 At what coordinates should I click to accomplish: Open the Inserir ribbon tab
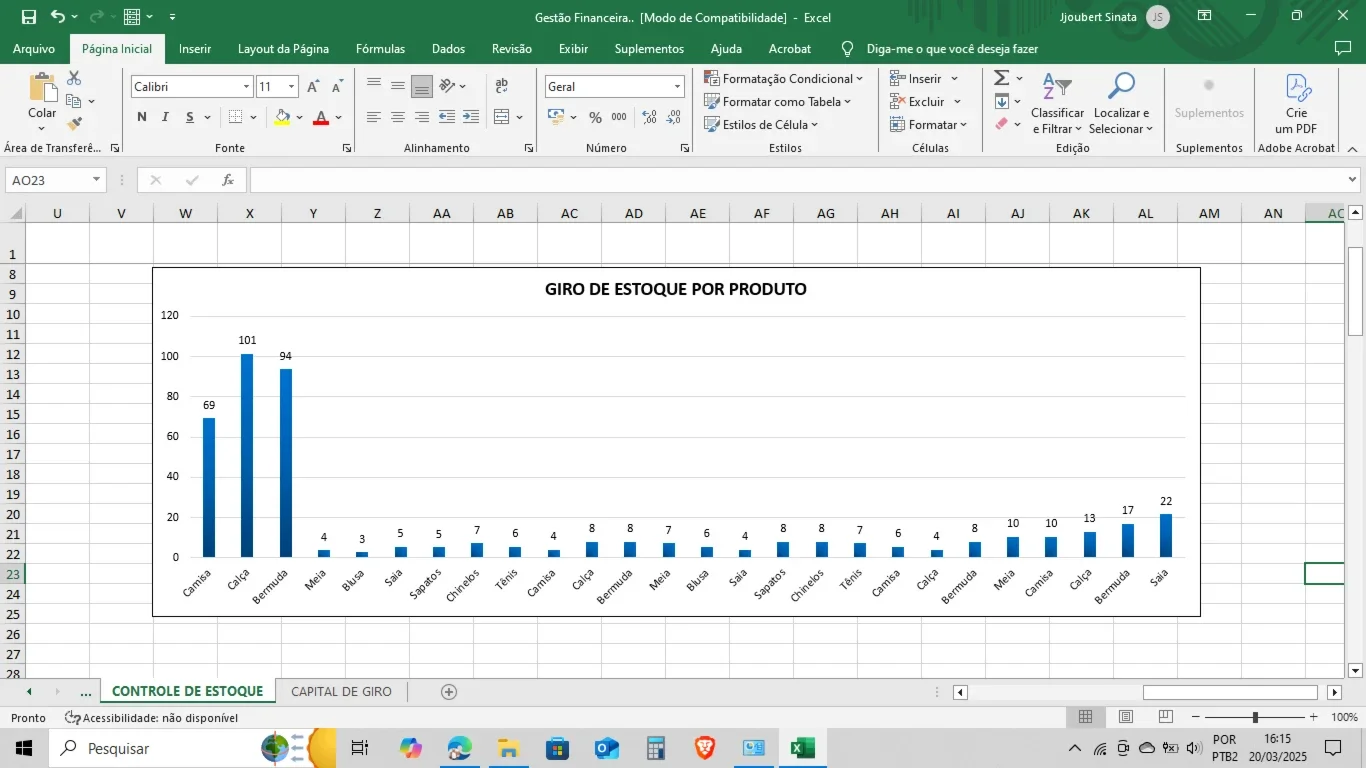[195, 48]
